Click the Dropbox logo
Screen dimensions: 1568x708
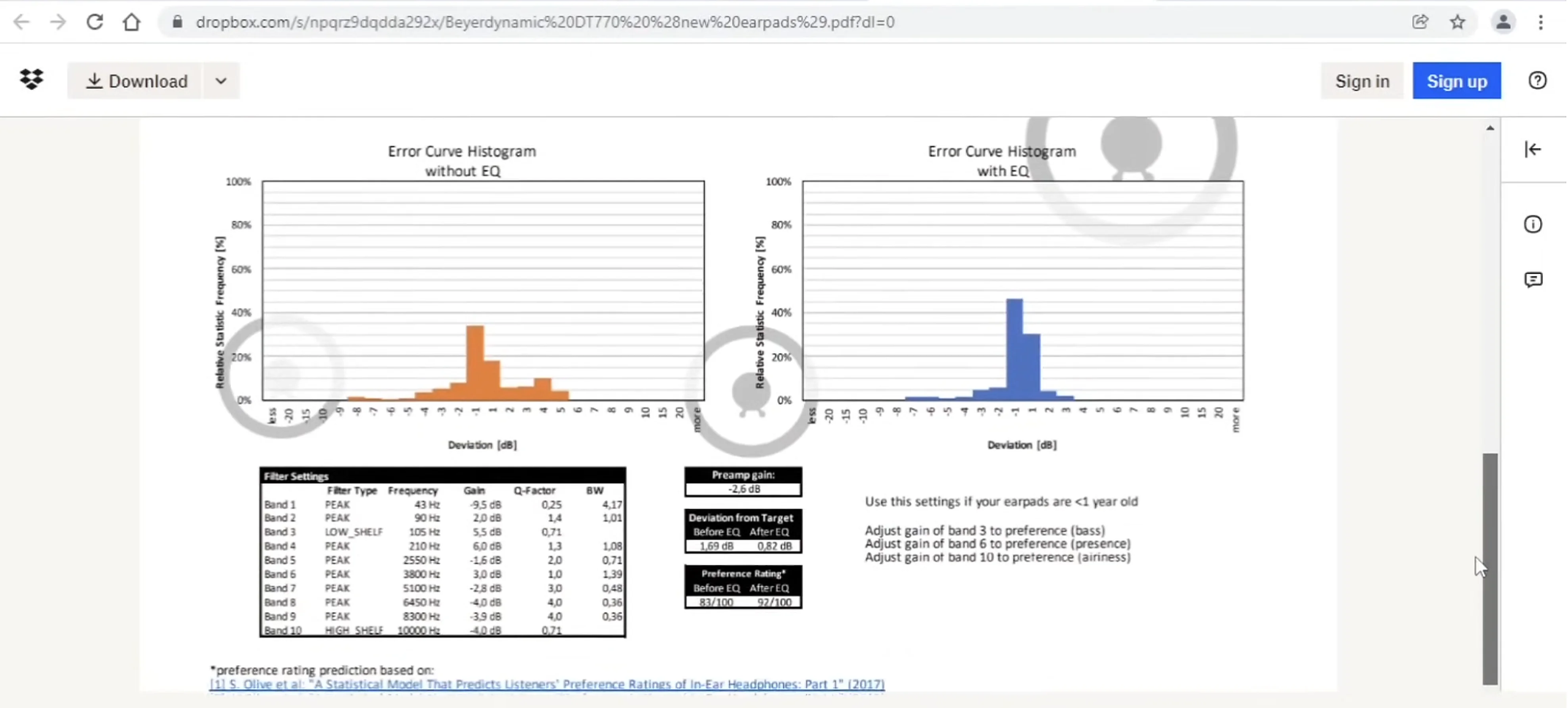(32, 80)
